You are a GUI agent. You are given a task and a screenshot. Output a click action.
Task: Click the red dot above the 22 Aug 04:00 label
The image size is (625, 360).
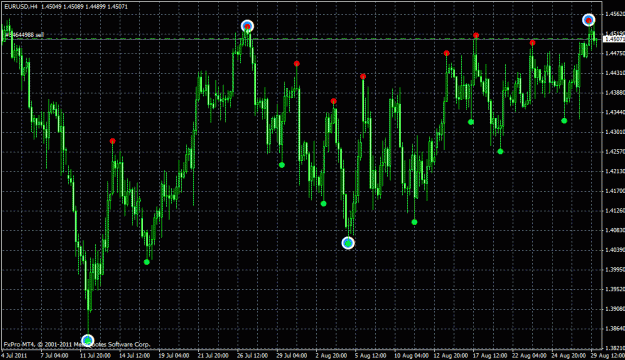tap(533, 43)
